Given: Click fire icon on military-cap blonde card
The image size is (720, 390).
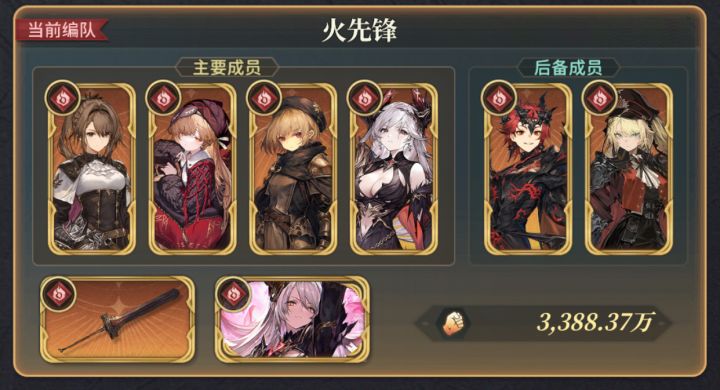Looking at the screenshot, I should click(x=600, y=99).
